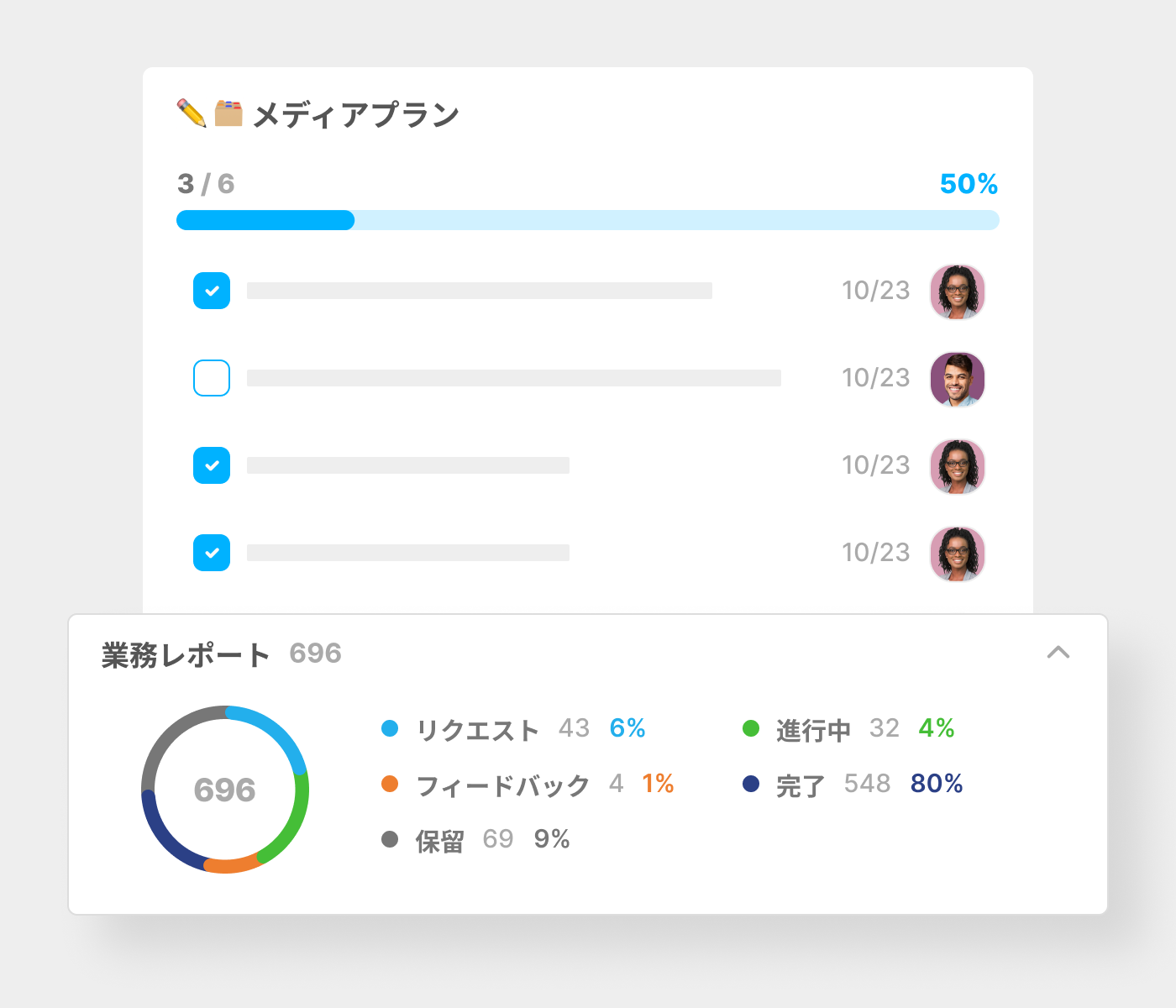The height and width of the screenshot is (1008, 1176).
Task: Click the donut chart center total 696
Action: coord(224,790)
